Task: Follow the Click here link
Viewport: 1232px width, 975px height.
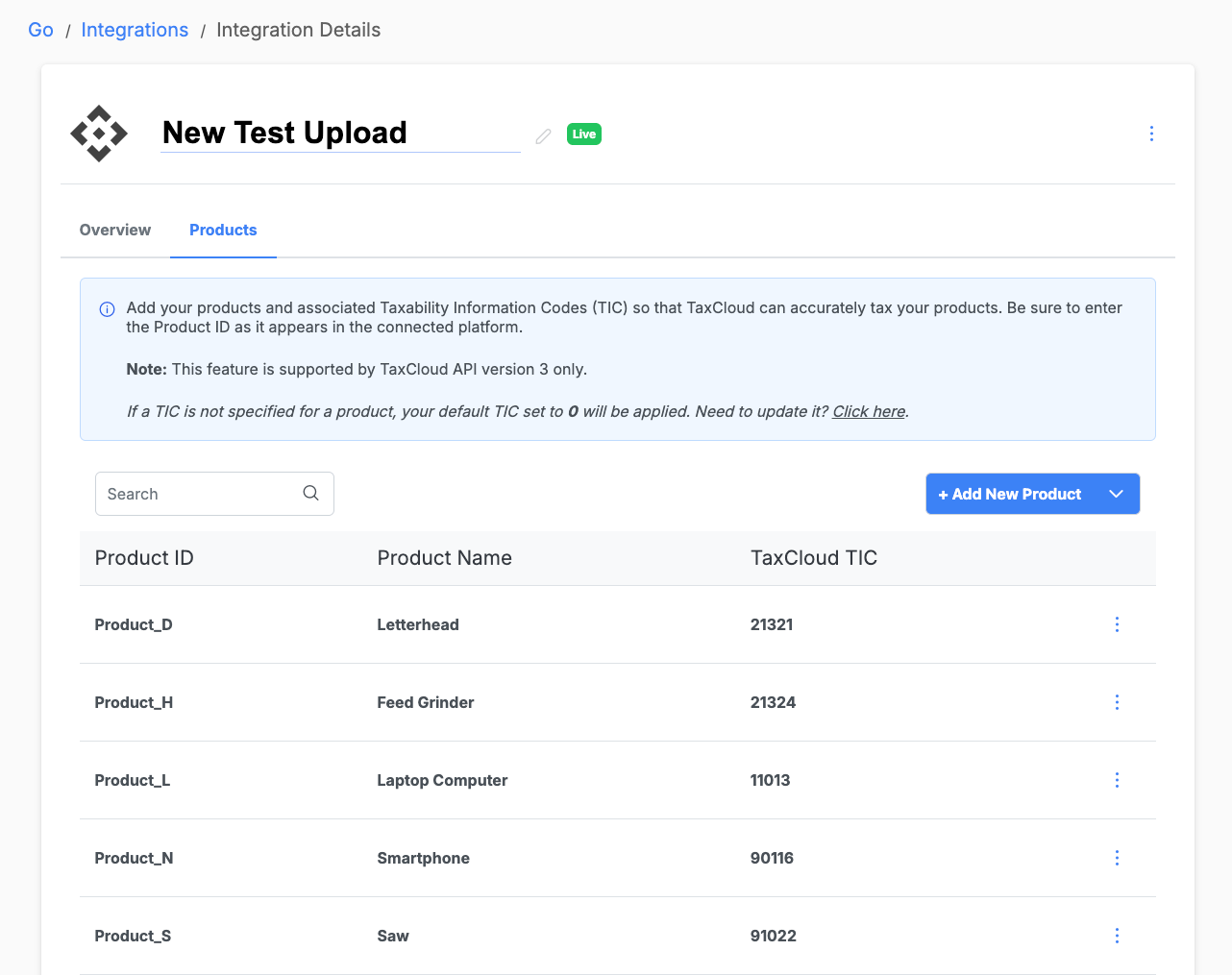Action: (x=869, y=411)
